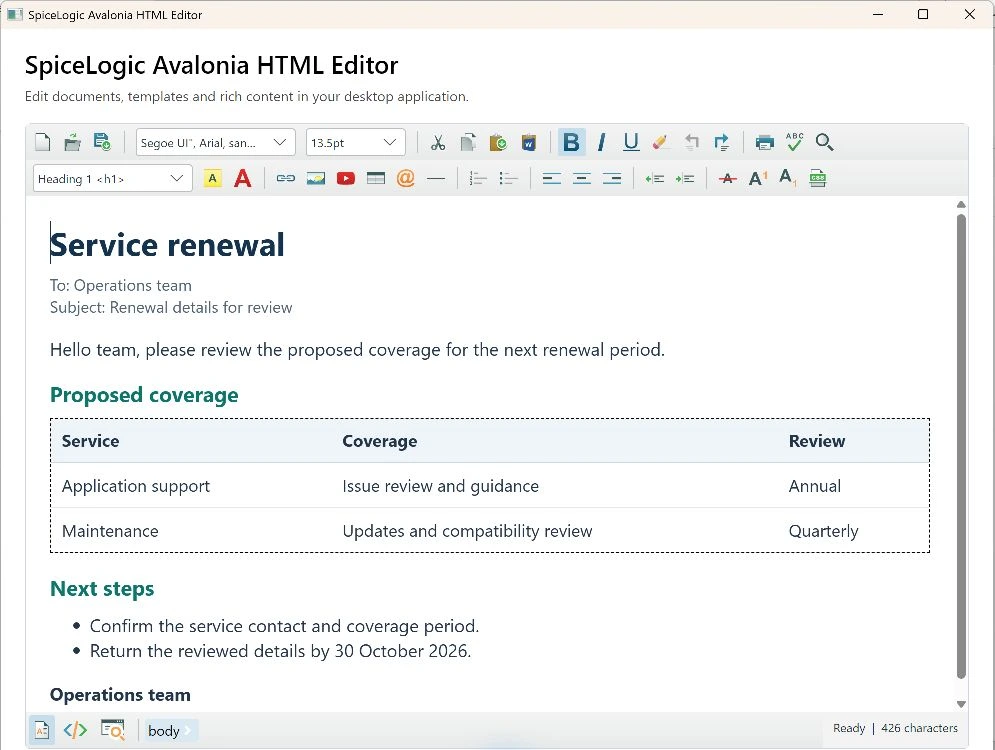
Task: Undo the last edit
Action: [691, 142]
